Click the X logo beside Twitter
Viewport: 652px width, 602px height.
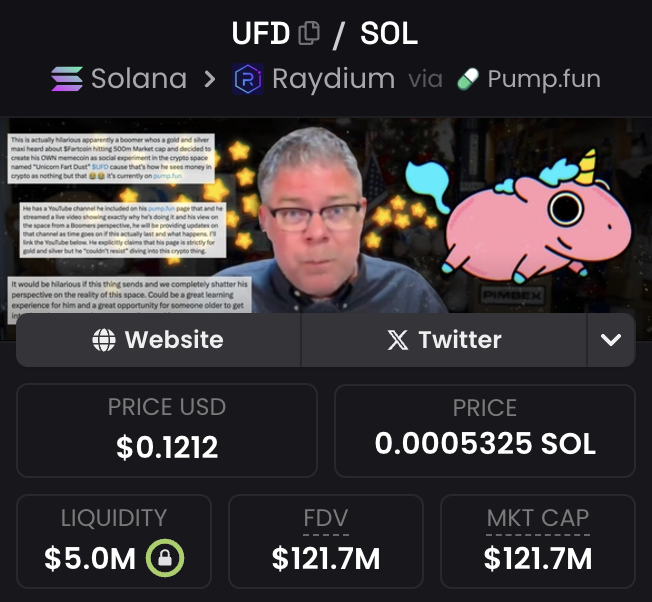(398, 340)
